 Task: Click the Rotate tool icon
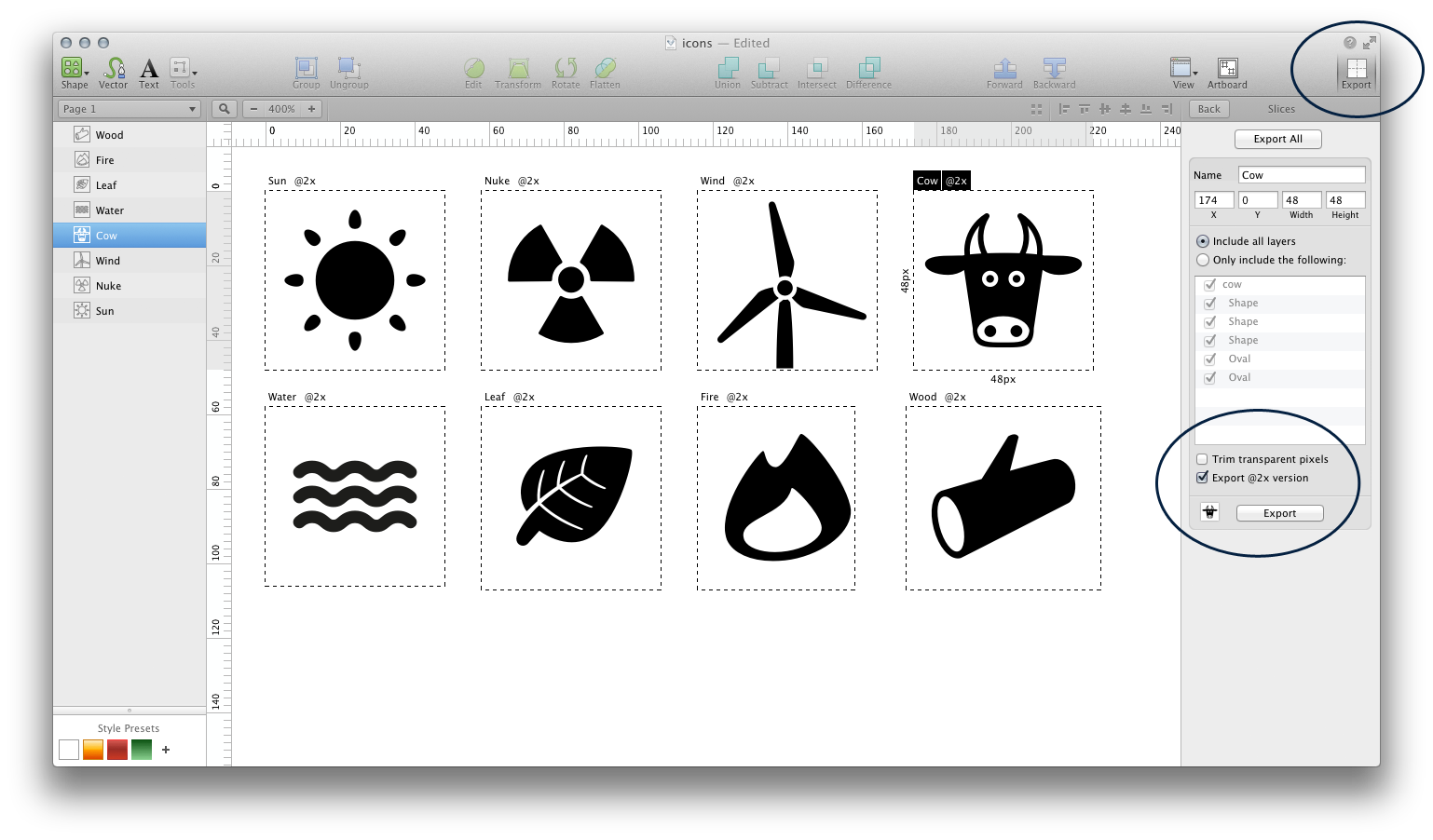pyautogui.click(x=566, y=69)
